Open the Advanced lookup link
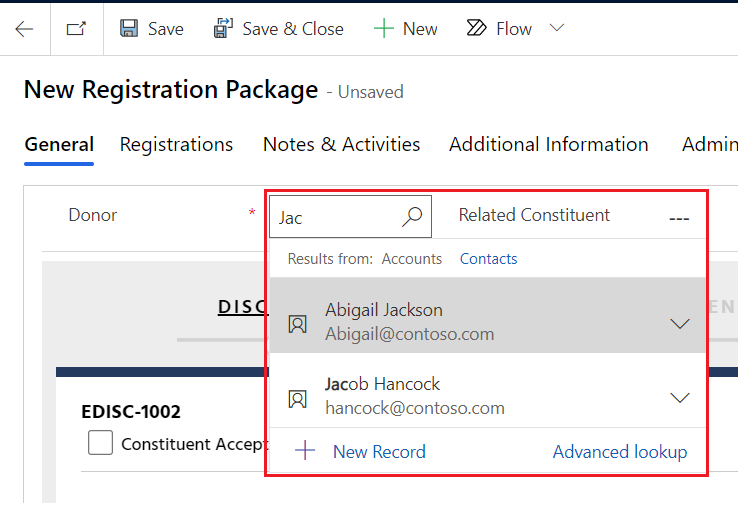This screenshot has height=505, width=743. [619, 452]
